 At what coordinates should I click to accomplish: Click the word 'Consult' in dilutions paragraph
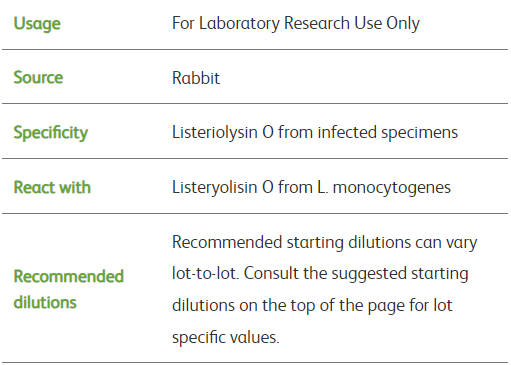click(x=271, y=273)
